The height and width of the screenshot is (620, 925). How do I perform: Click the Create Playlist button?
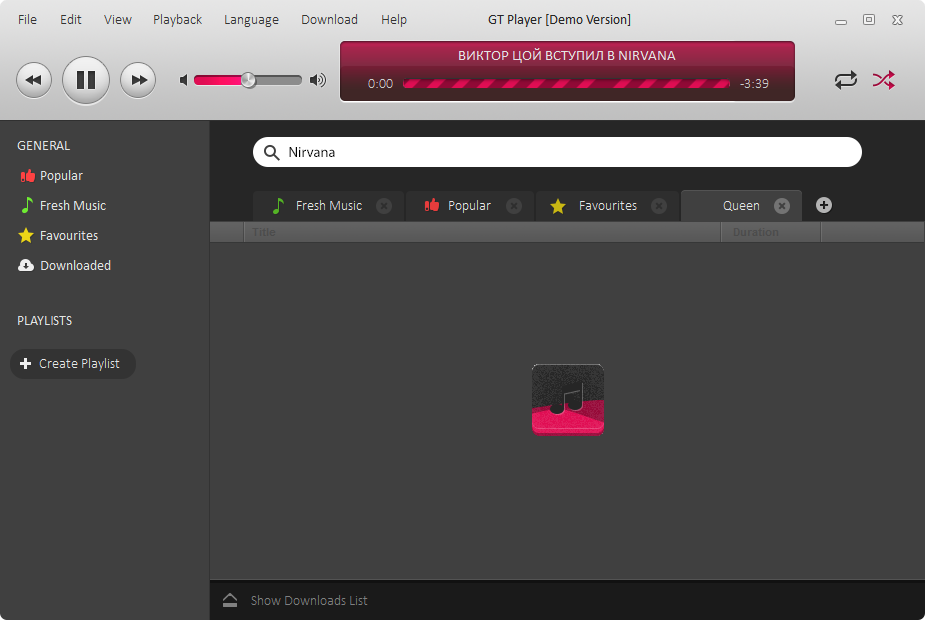pyautogui.click(x=73, y=364)
